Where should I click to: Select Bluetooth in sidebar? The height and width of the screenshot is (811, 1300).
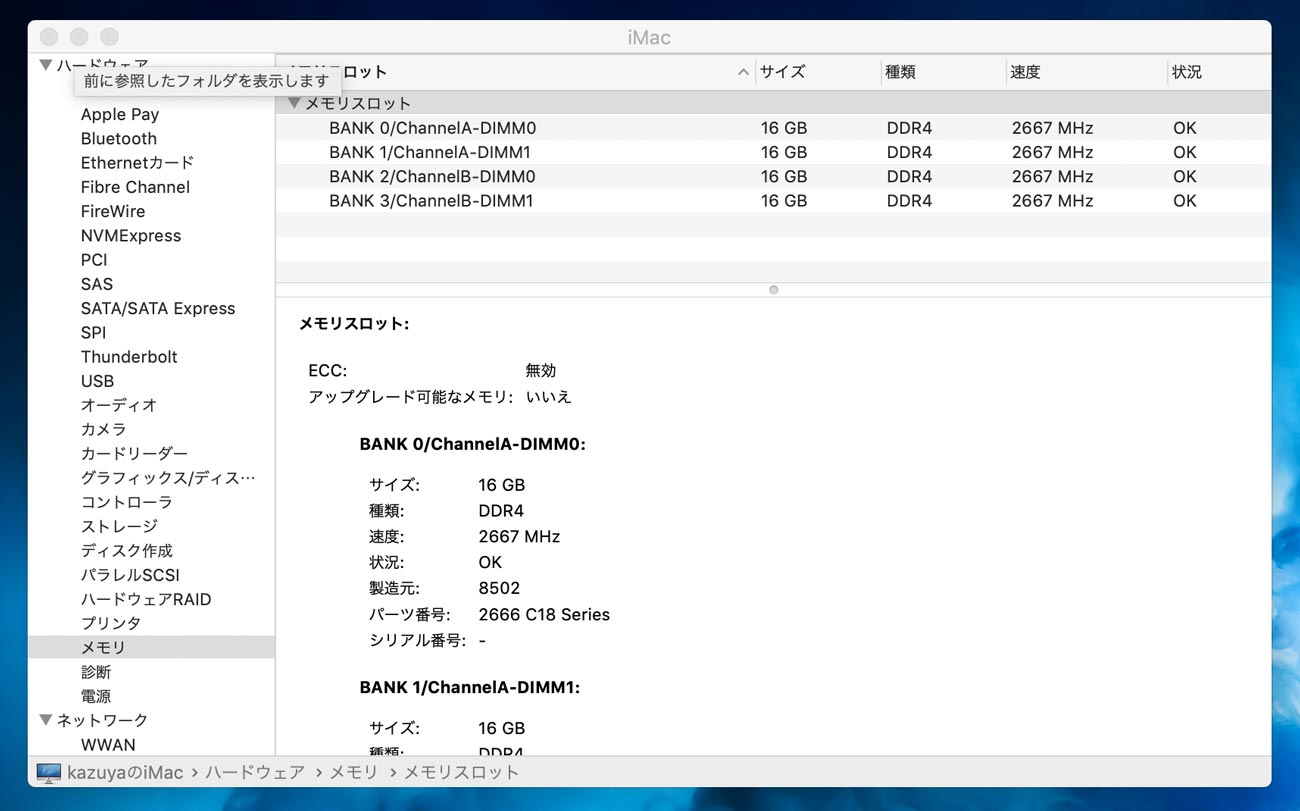(x=119, y=138)
